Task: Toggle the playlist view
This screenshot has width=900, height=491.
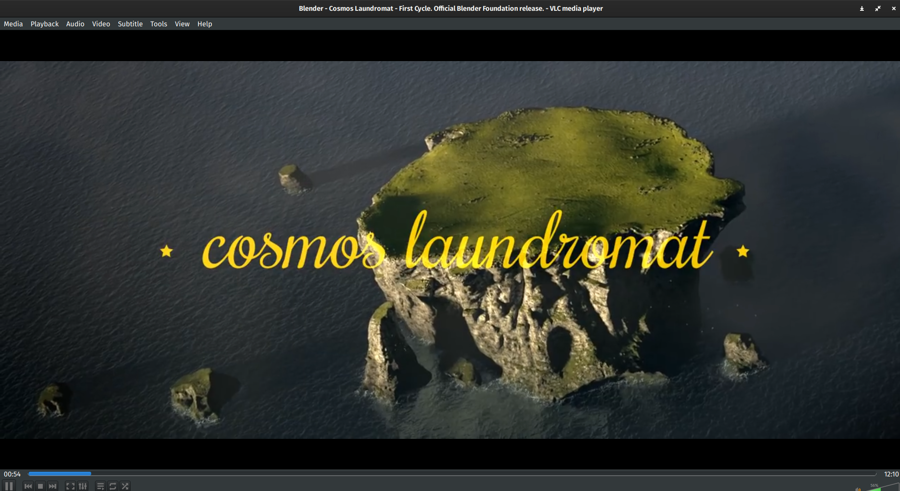Action: (x=100, y=486)
